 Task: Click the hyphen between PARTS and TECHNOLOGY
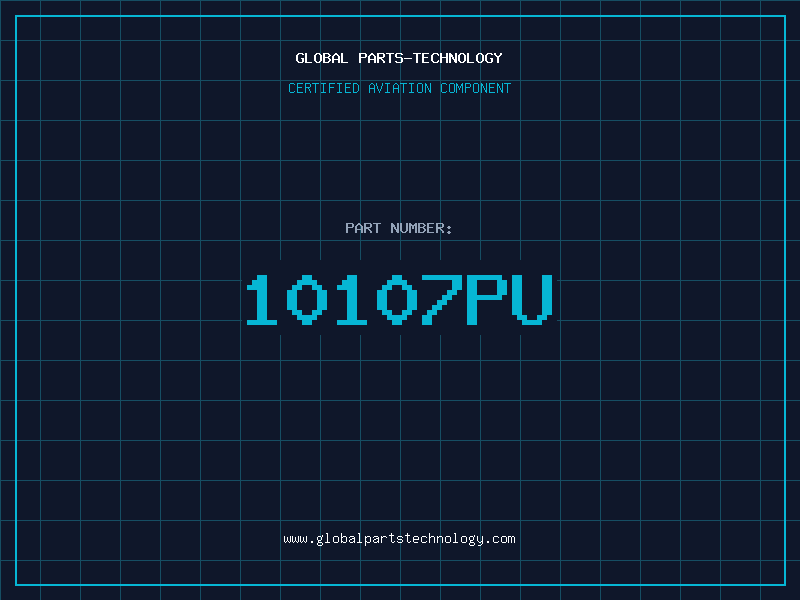(x=407, y=58)
